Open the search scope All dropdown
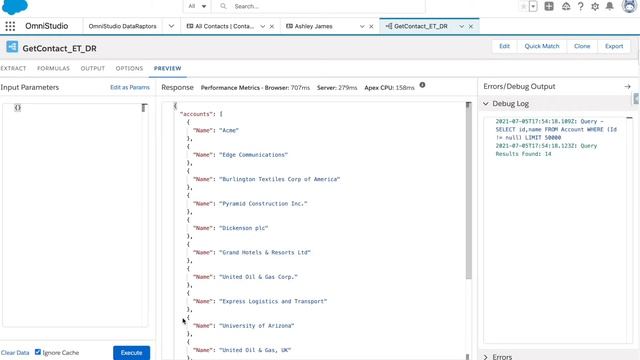Viewport: 640px width, 360px height. tap(197, 6)
